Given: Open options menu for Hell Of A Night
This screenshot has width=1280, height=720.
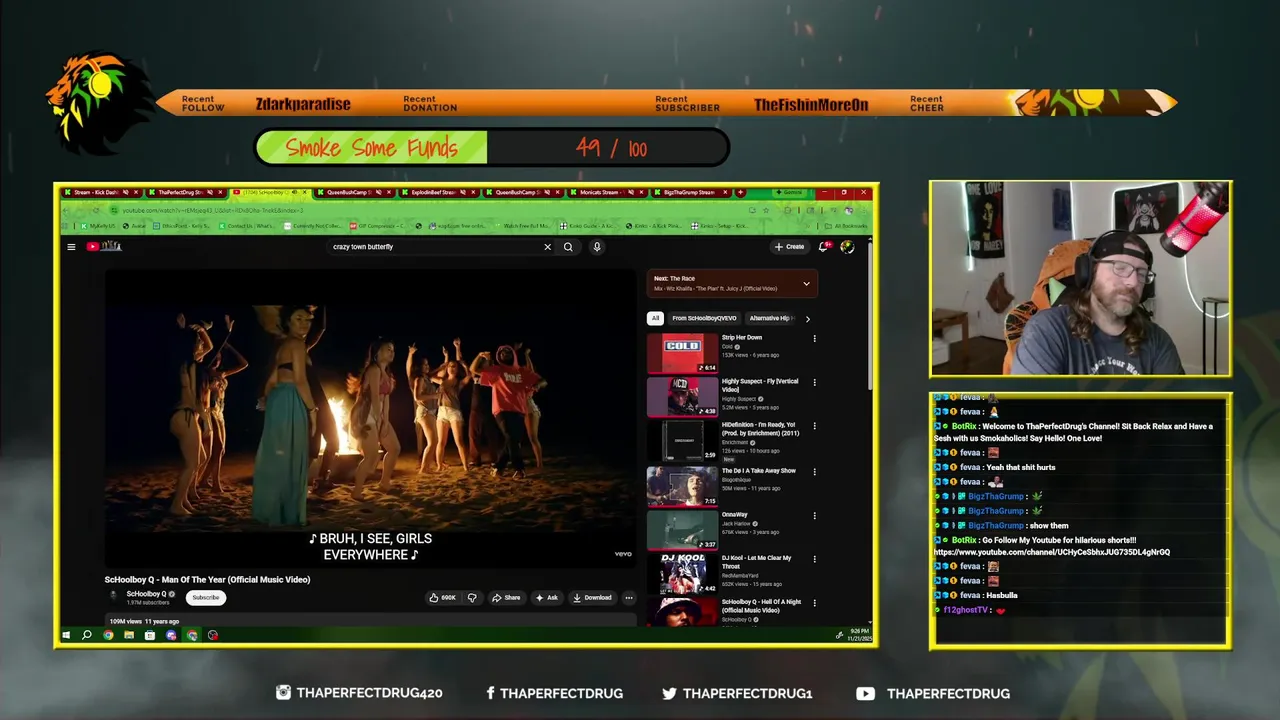Looking at the screenshot, I should click(814, 604).
